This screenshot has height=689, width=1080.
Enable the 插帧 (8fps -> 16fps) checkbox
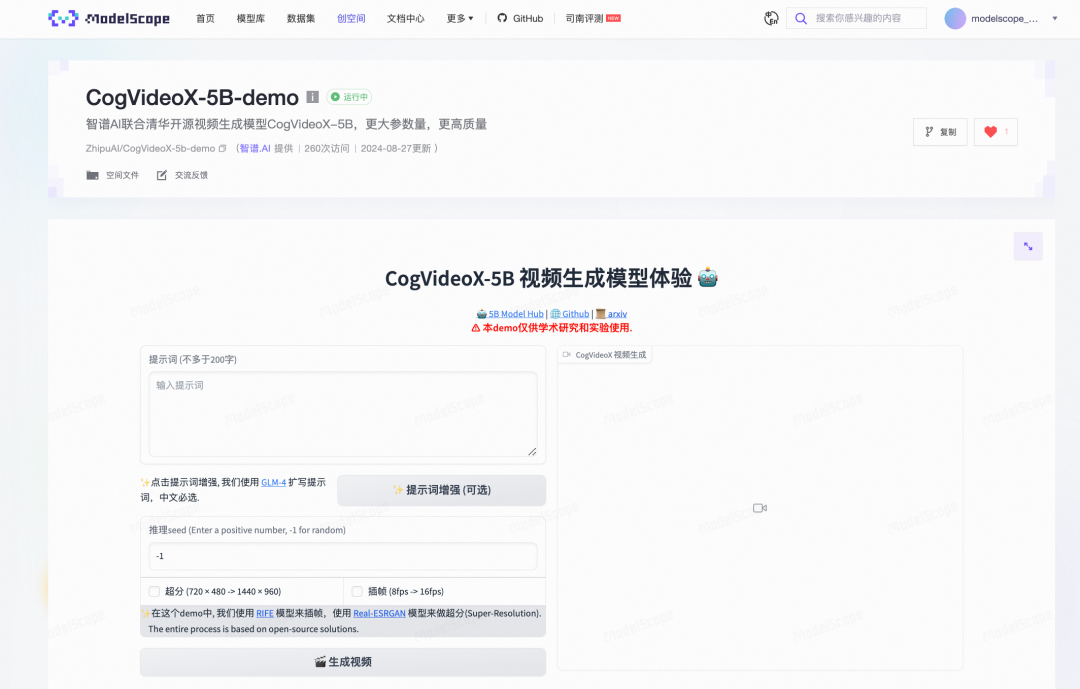click(x=357, y=591)
